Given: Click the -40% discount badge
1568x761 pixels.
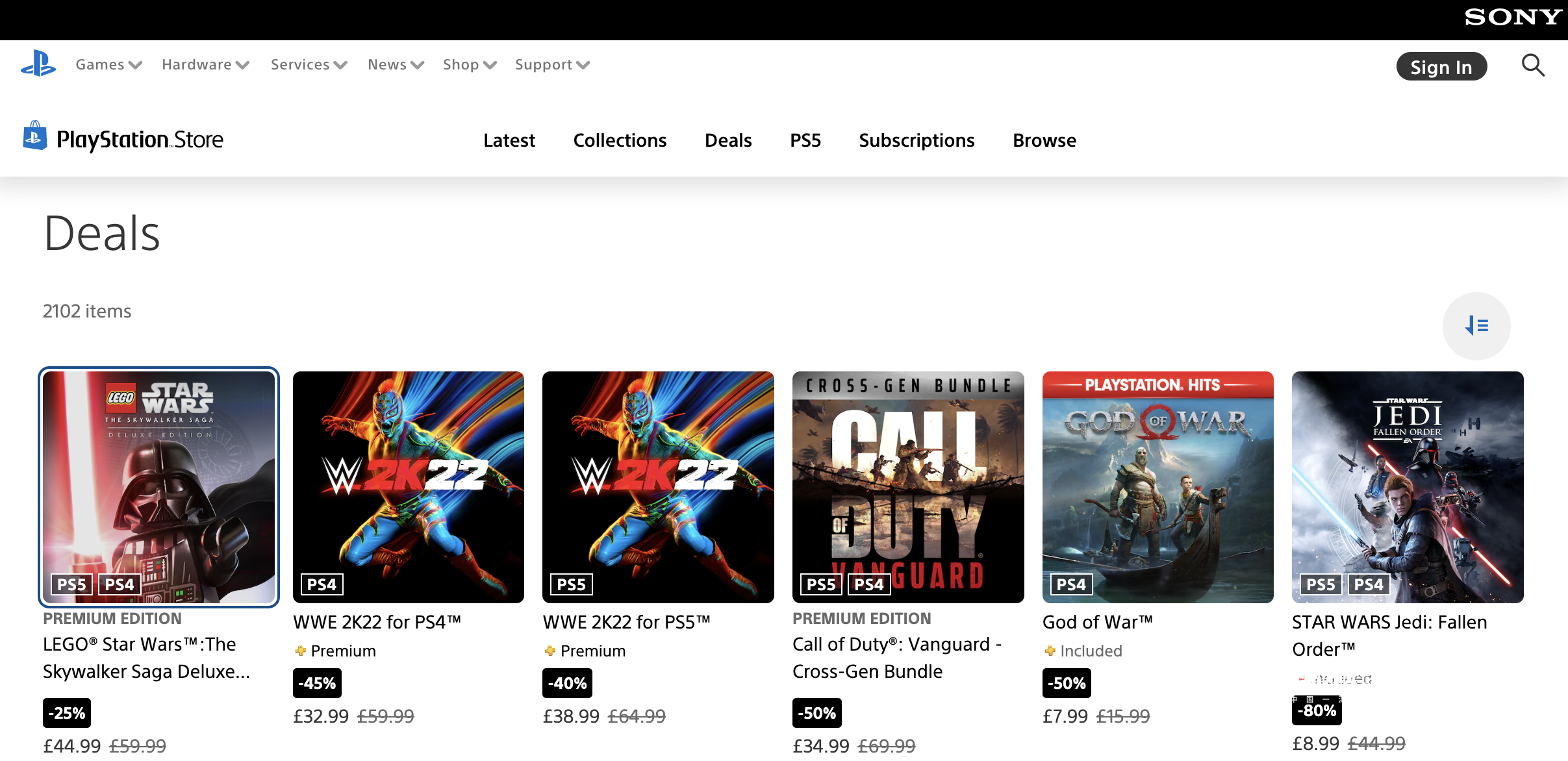Looking at the screenshot, I should click(x=567, y=683).
